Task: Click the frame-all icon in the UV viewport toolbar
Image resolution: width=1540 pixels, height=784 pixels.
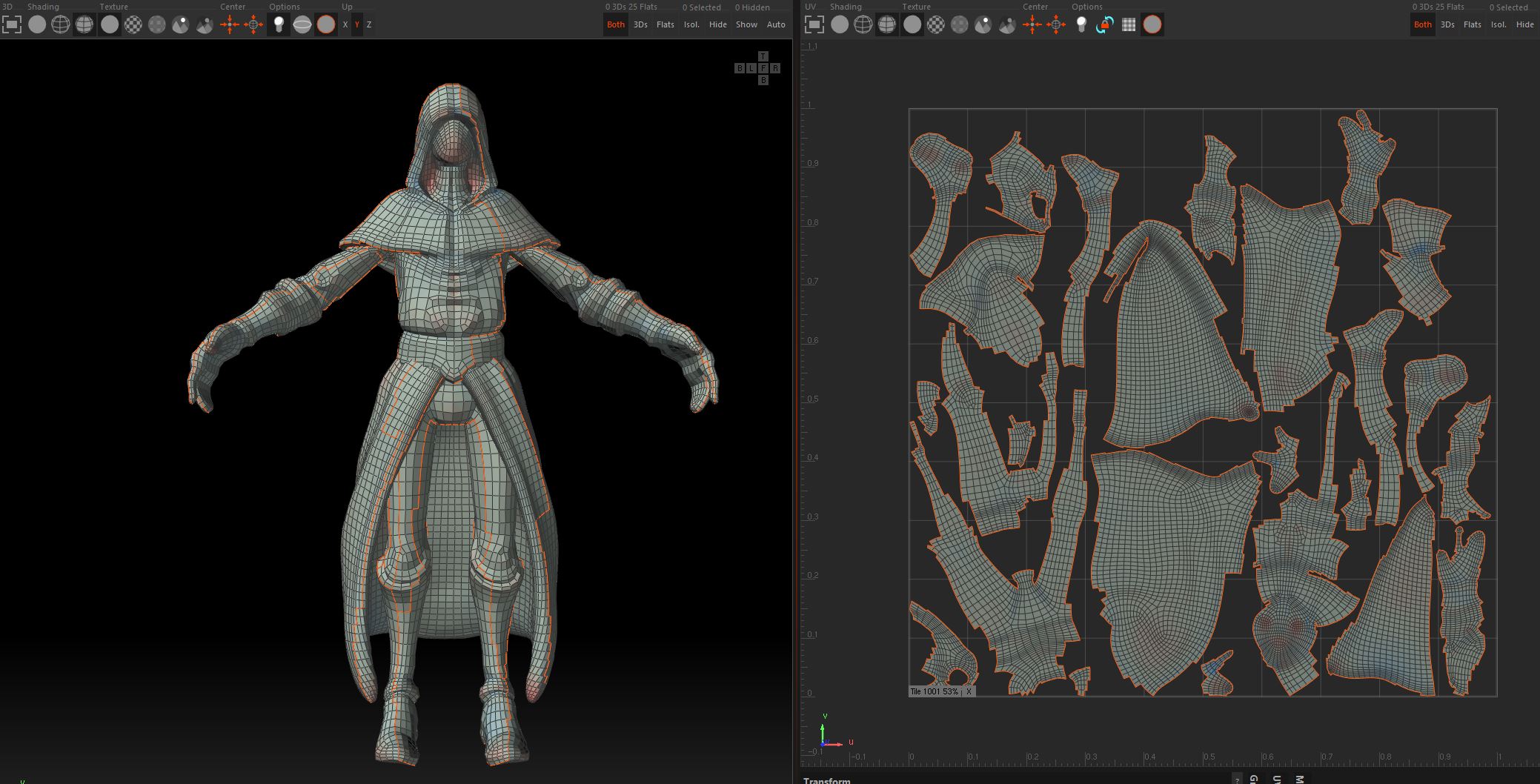Action: pos(814,24)
